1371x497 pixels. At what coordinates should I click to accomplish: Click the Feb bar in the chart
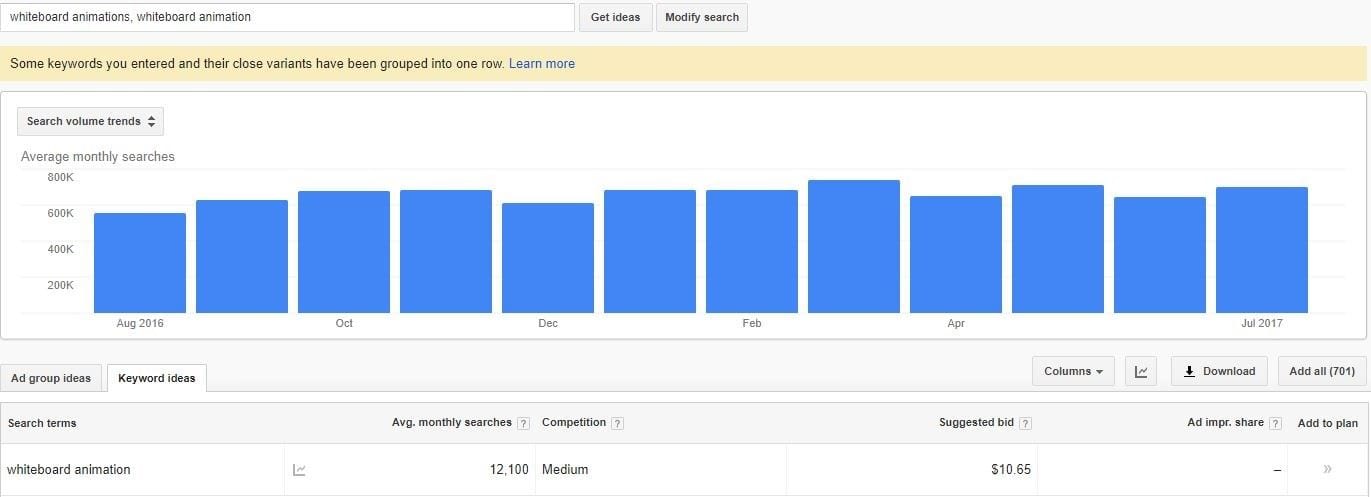pos(752,251)
